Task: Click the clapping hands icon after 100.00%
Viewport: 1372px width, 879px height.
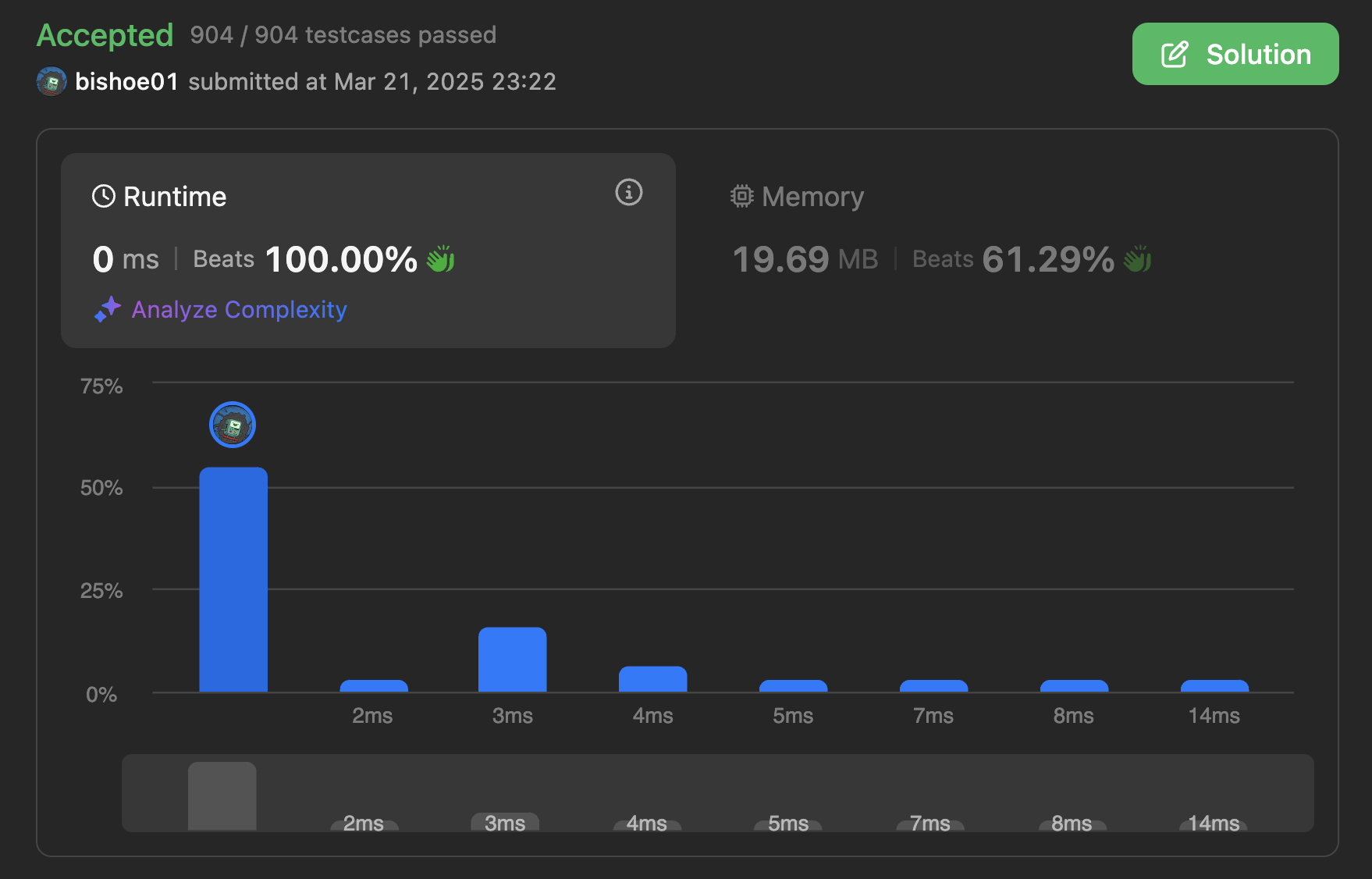Action: pyautogui.click(x=441, y=259)
